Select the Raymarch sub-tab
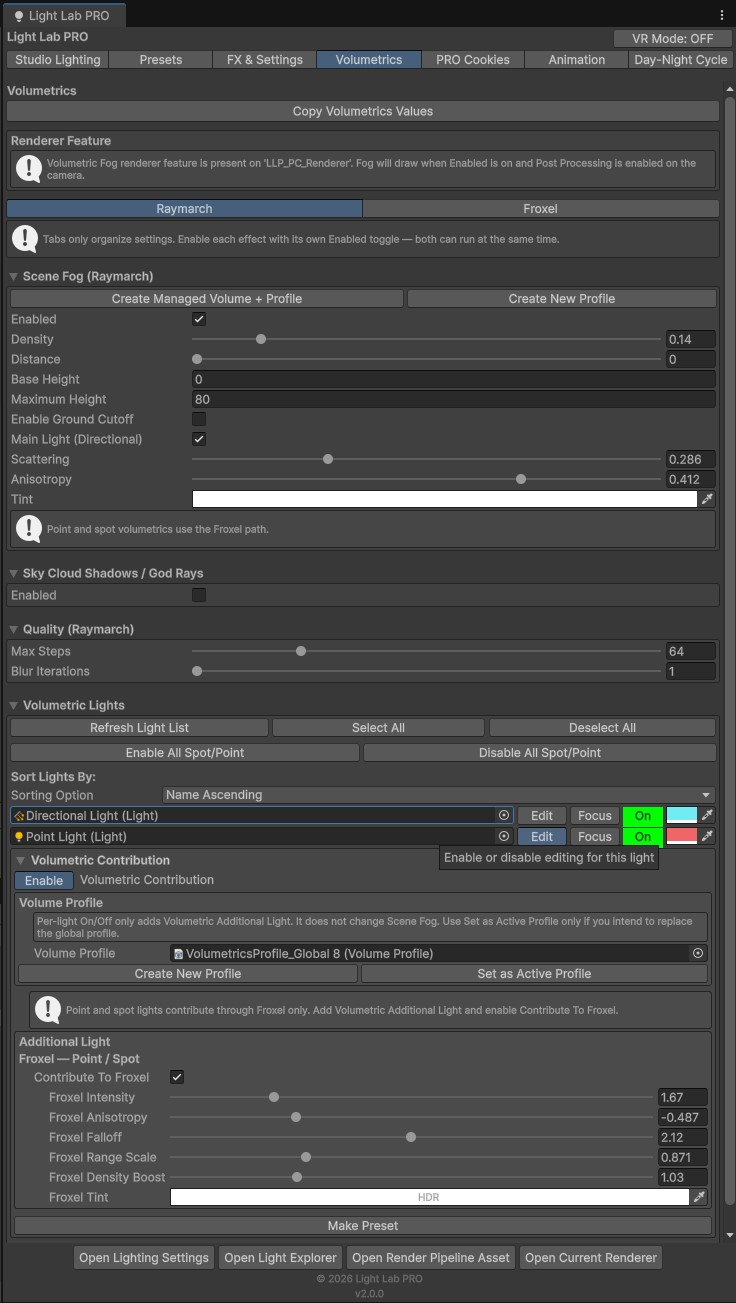 (184, 209)
